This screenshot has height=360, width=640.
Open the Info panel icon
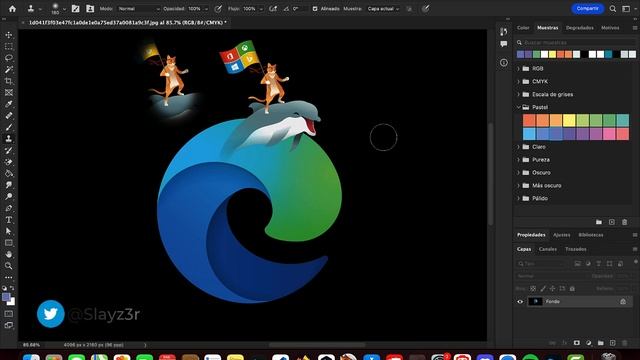[x=504, y=62]
